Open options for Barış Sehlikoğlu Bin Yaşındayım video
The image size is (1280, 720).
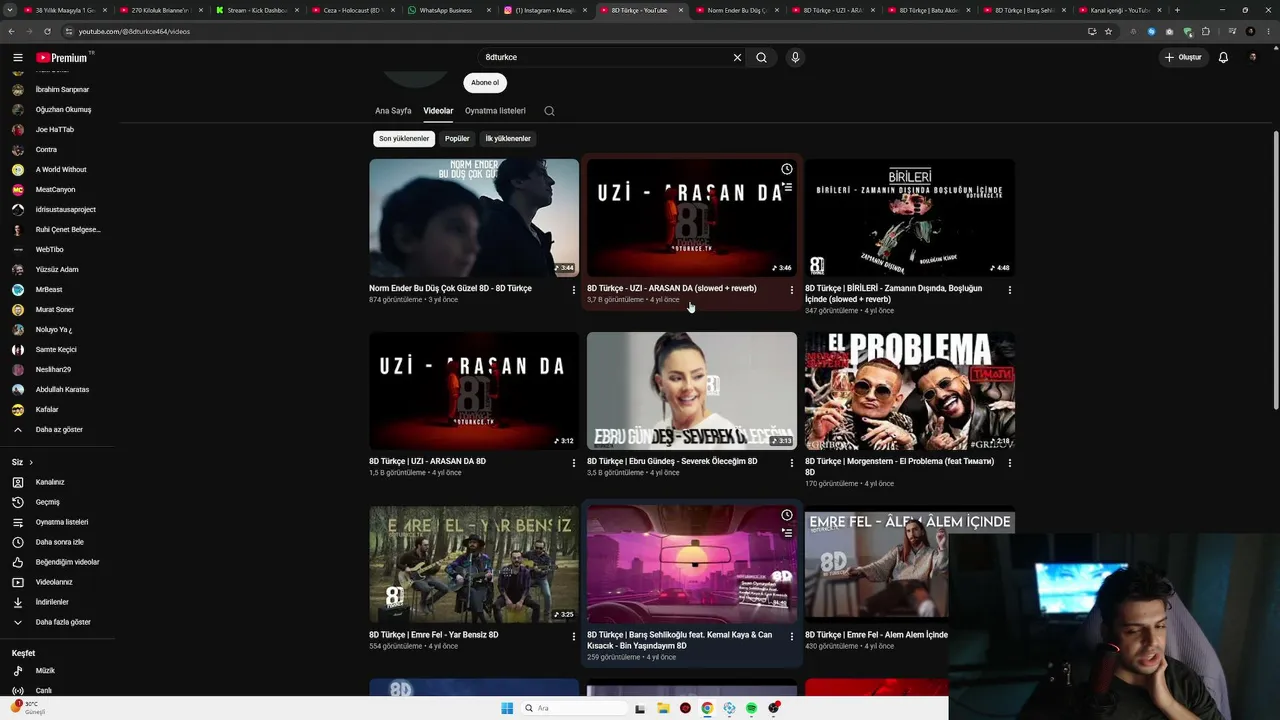(792, 636)
